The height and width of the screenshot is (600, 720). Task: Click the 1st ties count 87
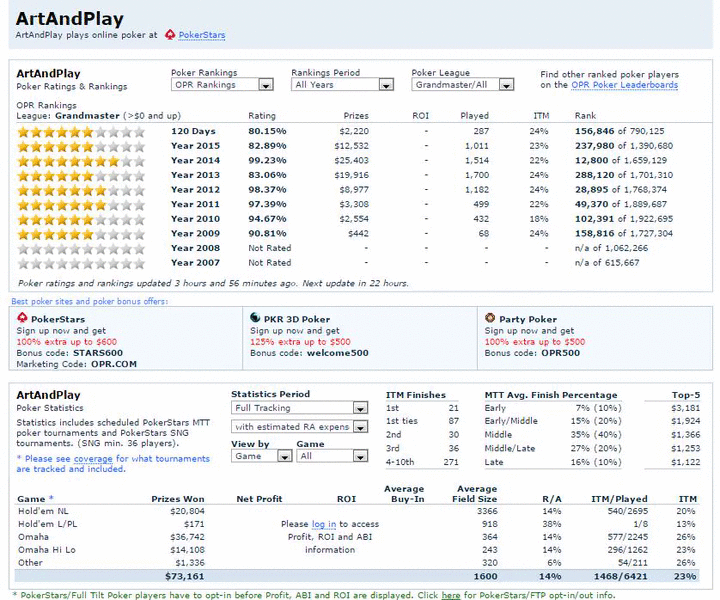point(454,421)
